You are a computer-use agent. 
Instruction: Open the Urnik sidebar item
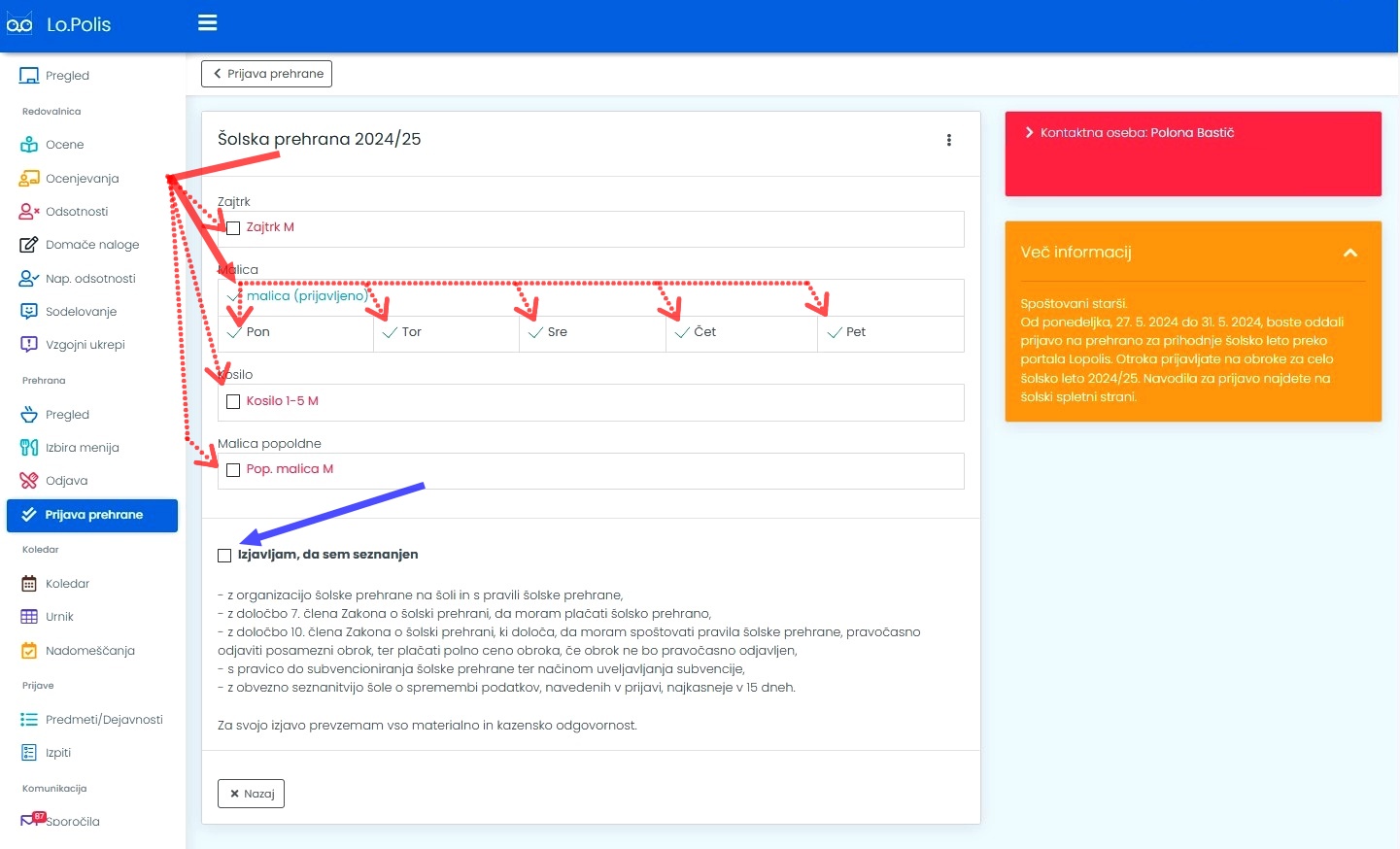(59, 617)
